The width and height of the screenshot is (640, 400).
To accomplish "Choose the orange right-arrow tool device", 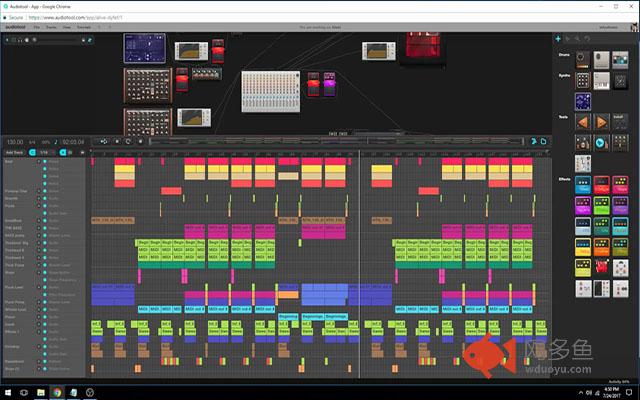I will point(601,122).
